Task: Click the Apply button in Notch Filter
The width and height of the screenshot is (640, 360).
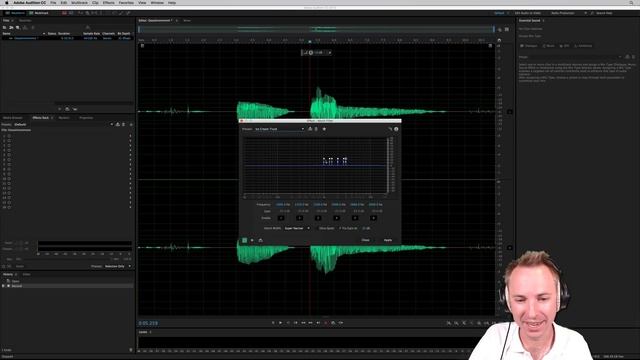Action: click(388, 240)
